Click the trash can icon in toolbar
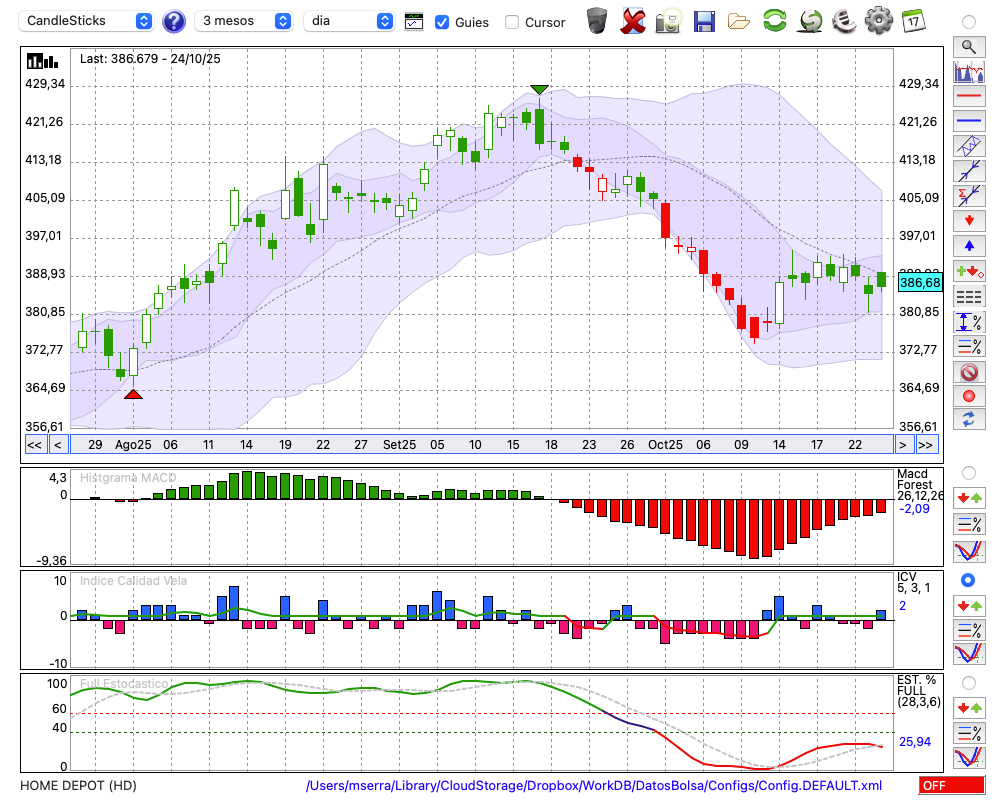The height and width of the screenshot is (800, 1000). 597,20
